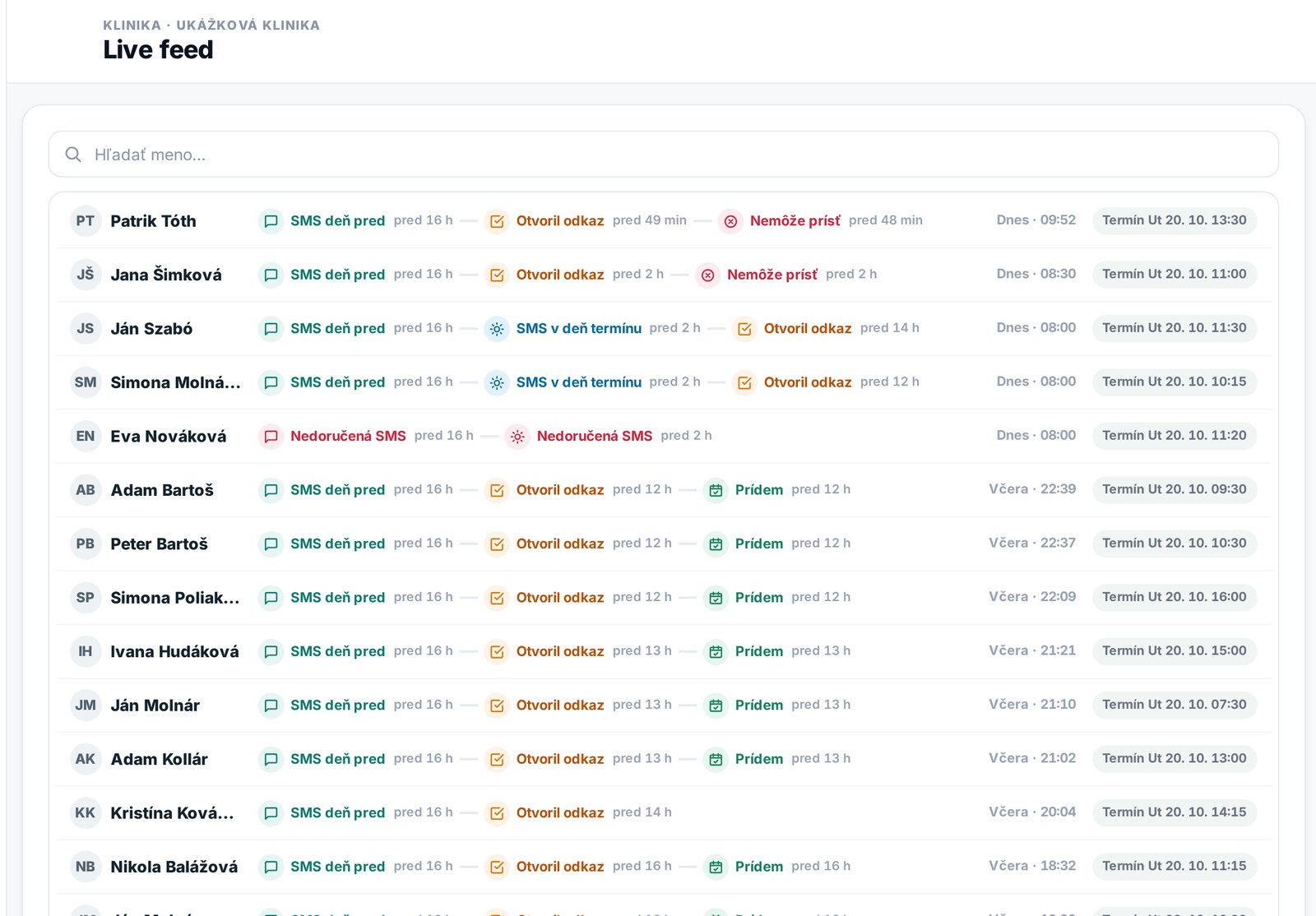Click the "Termín Ut 20. 10. 16:00" badge
The height and width of the screenshot is (916, 1316).
pos(1175,597)
